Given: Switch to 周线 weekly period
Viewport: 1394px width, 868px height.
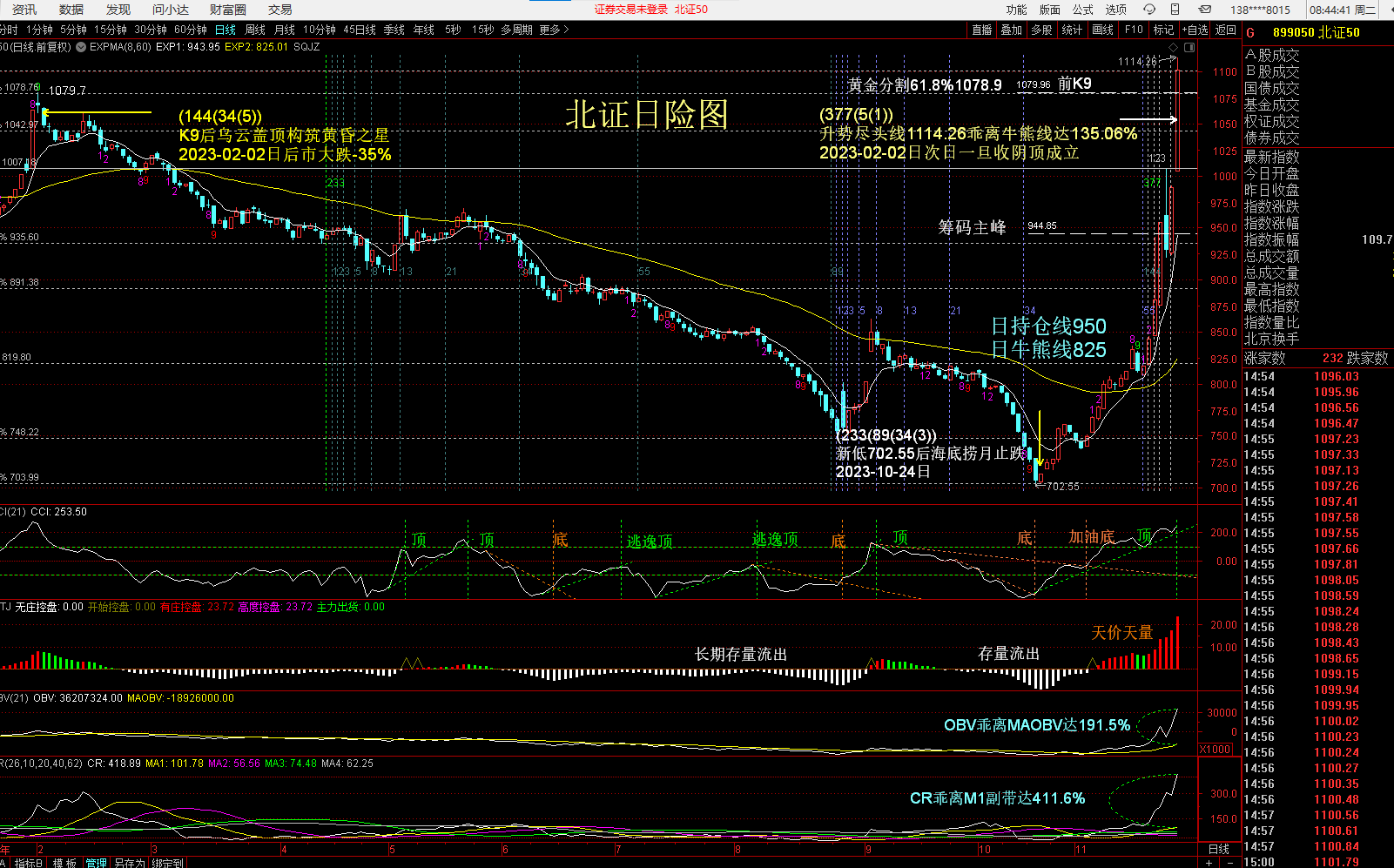Looking at the screenshot, I should [255, 30].
